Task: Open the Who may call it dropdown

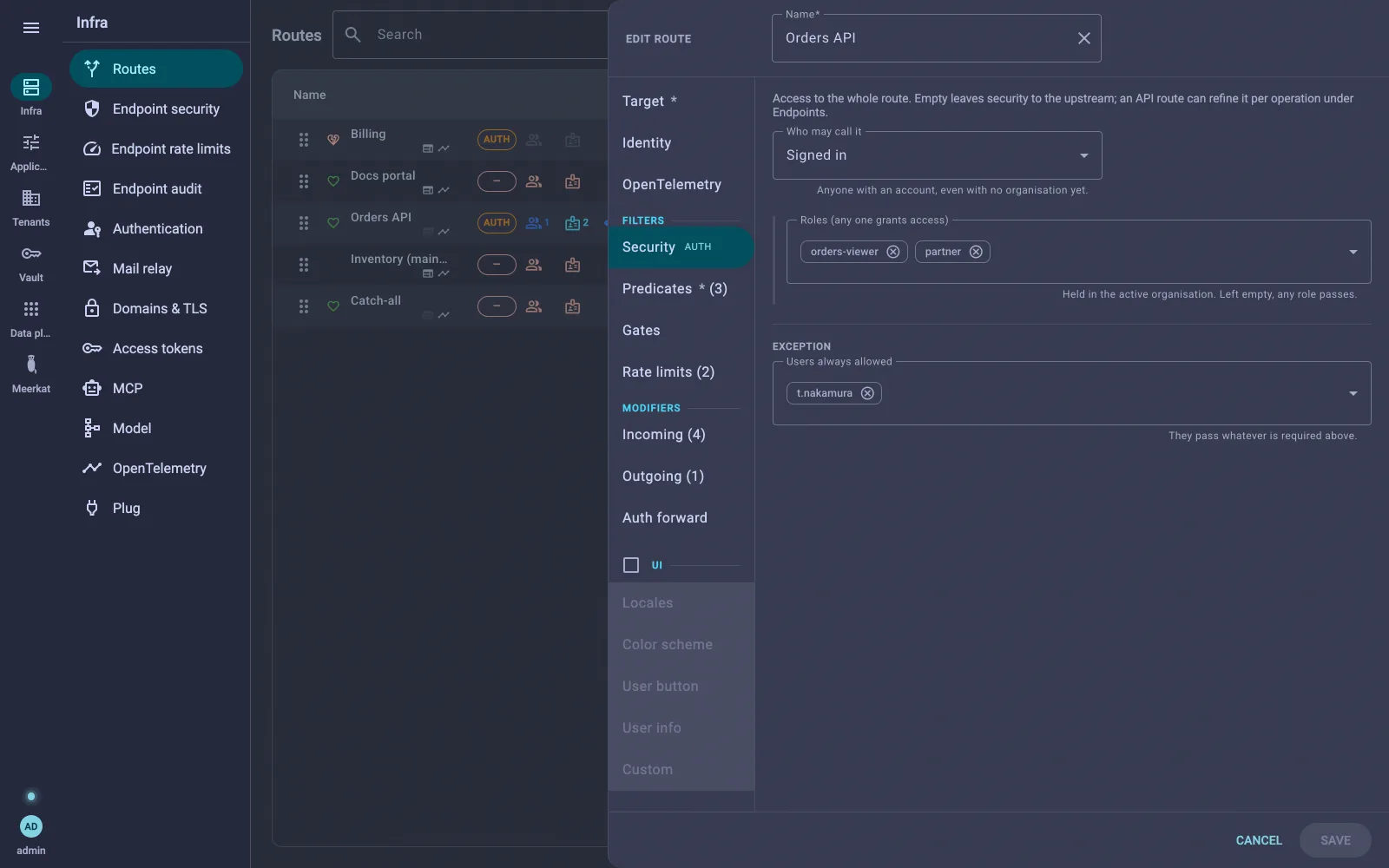Action: tap(938, 155)
